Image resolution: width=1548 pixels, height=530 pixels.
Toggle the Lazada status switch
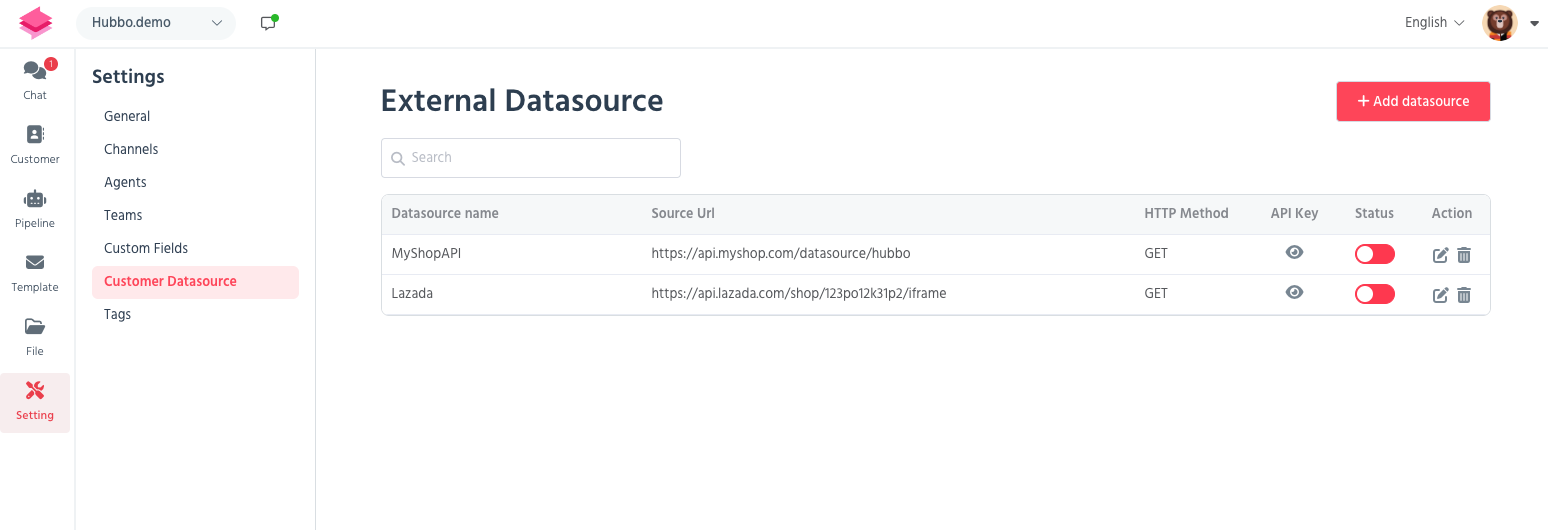[1374, 294]
